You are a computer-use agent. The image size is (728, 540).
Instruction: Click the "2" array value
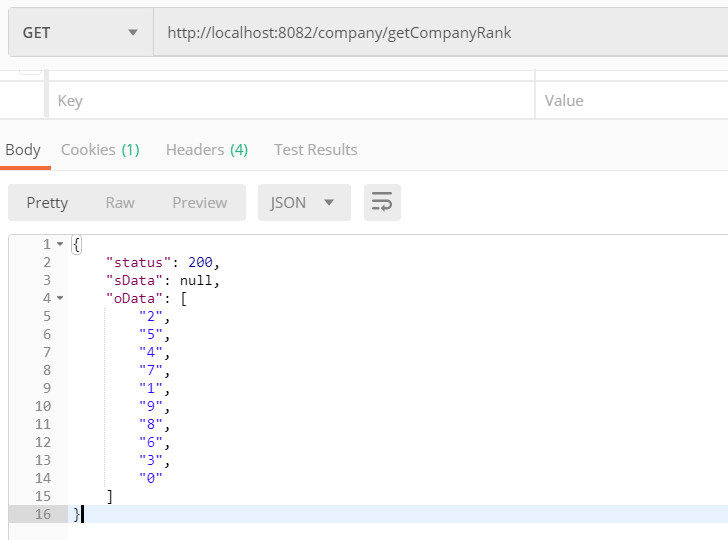[x=151, y=316]
